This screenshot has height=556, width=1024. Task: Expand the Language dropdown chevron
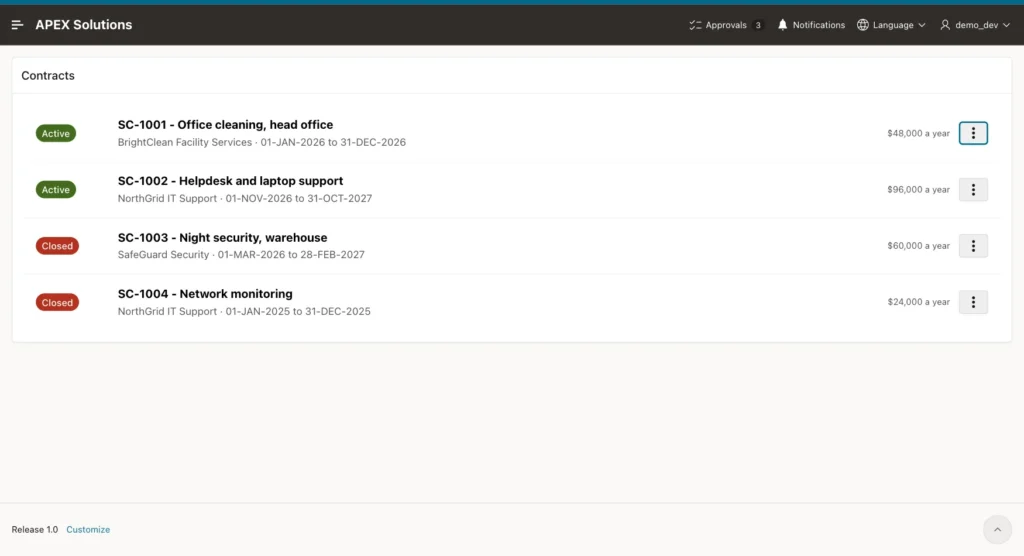pyautogui.click(x=921, y=25)
